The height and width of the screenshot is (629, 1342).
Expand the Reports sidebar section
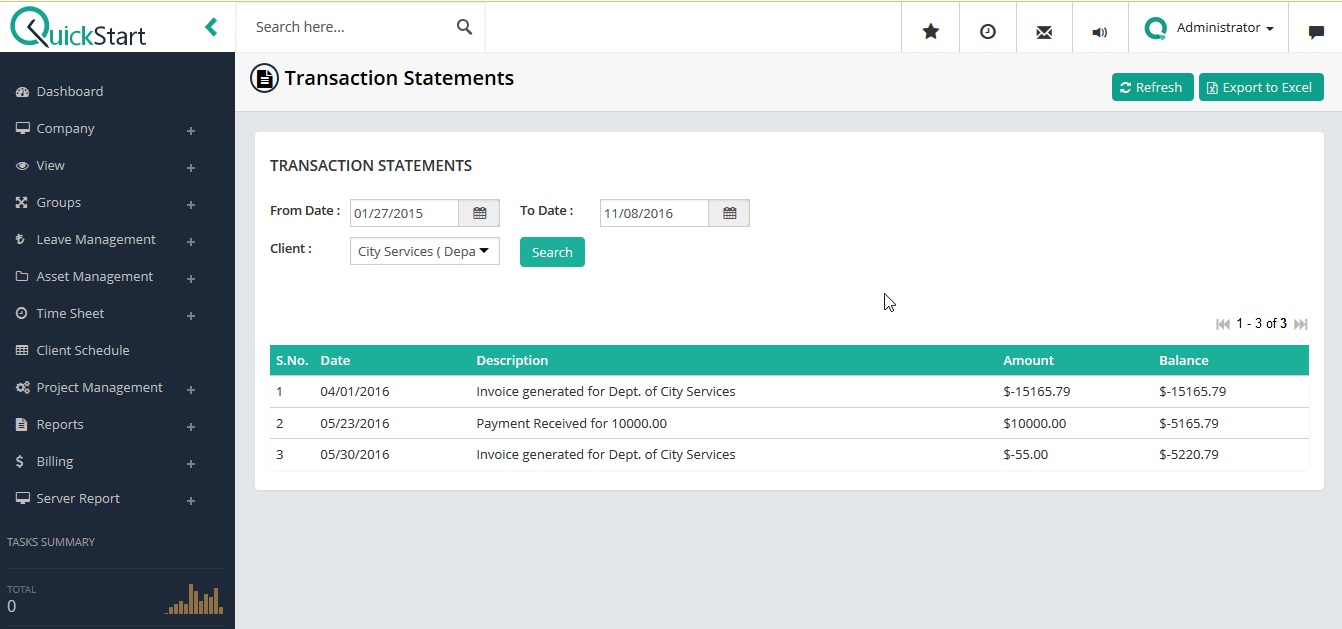[x=58, y=424]
